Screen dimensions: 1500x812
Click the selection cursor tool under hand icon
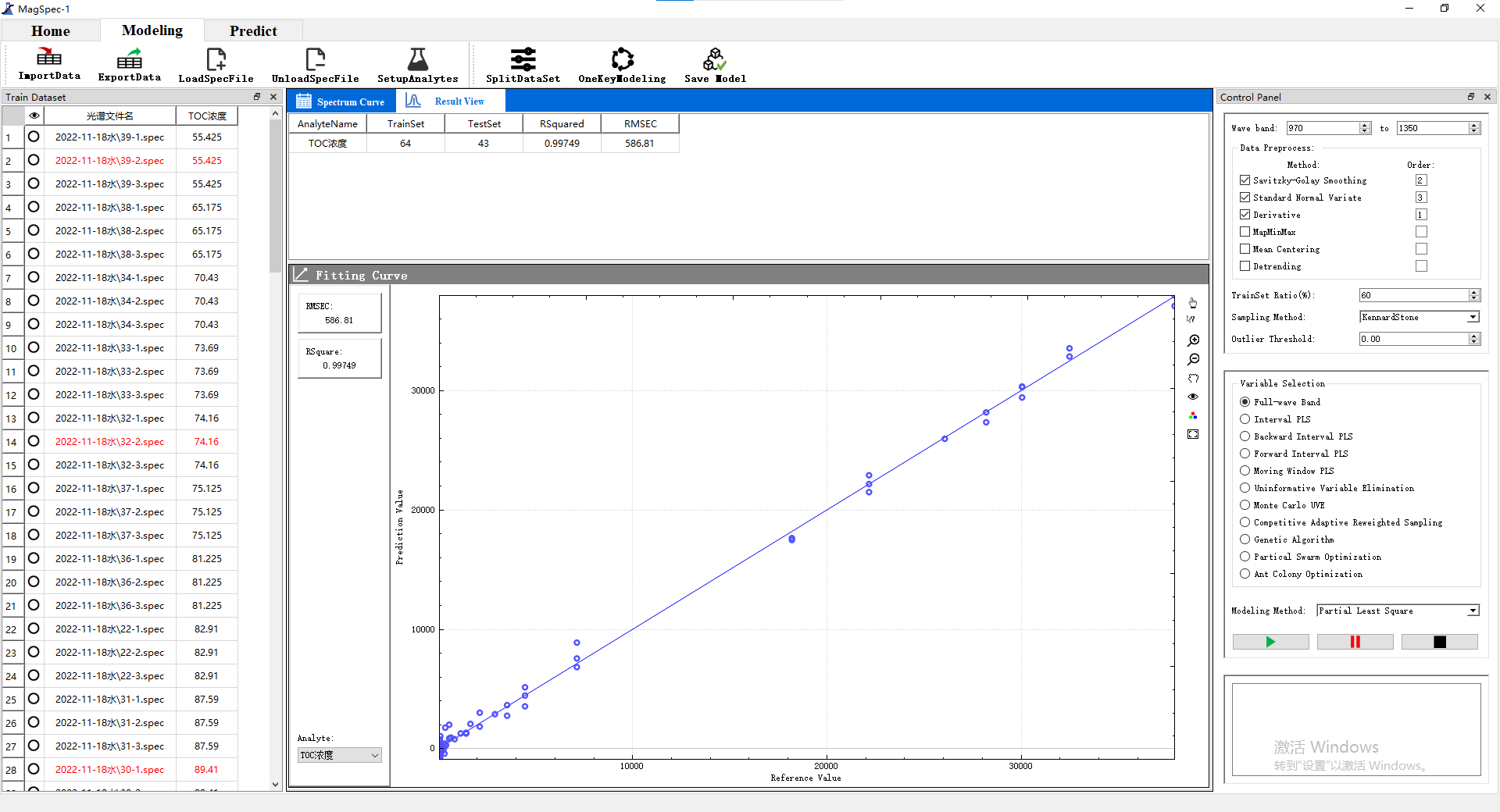coord(1191,319)
